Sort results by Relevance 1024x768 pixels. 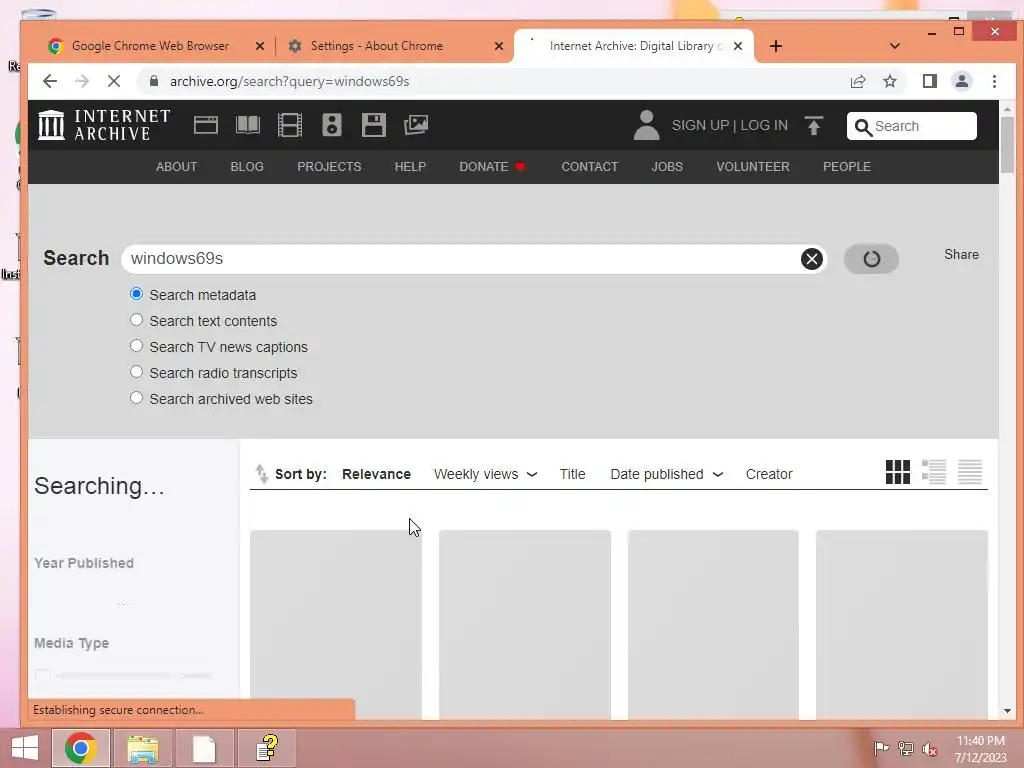tap(376, 474)
